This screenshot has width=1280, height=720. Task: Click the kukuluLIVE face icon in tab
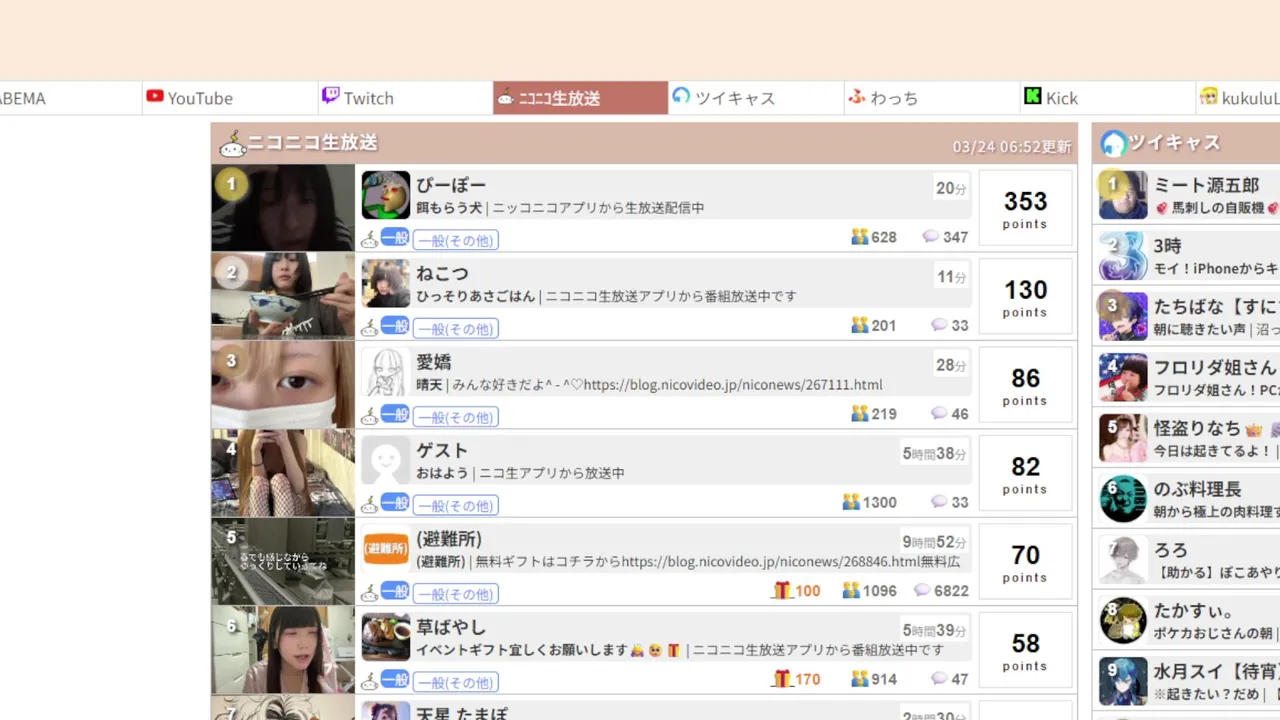pyautogui.click(x=1209, y=97)
